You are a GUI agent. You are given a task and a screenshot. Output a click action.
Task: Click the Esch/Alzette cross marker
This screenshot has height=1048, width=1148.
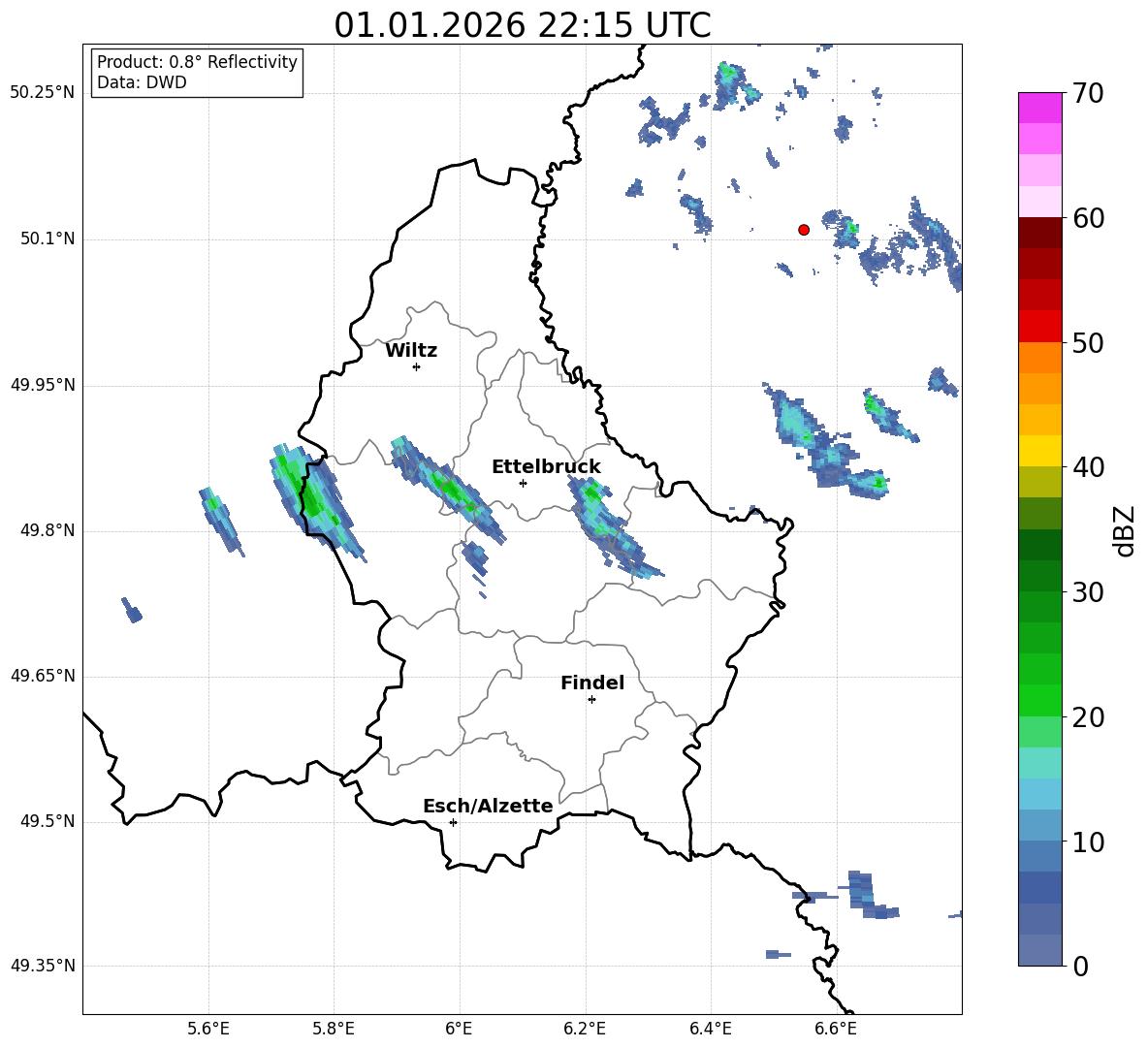(453, 822)
